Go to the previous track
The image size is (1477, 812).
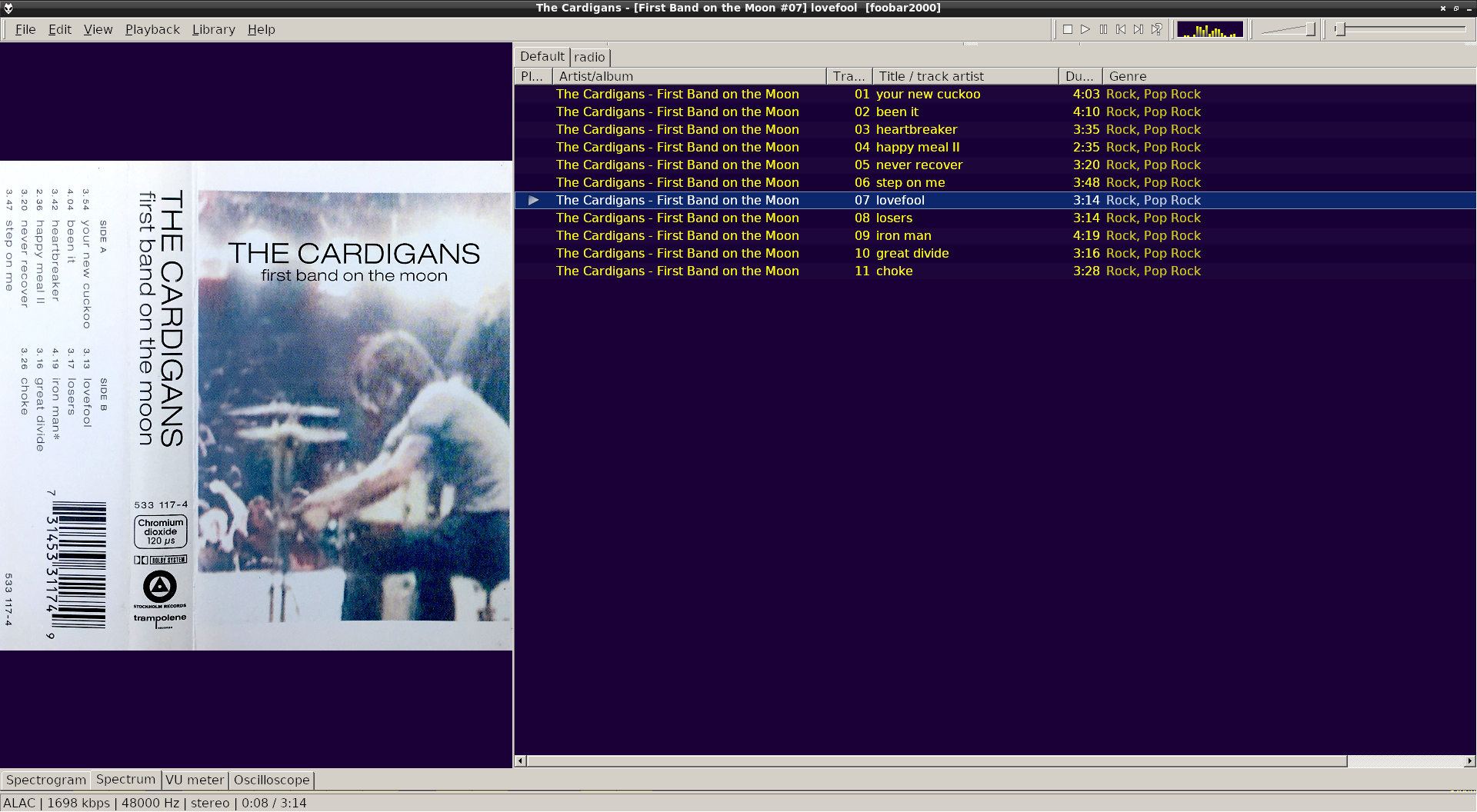pyautogui.click(x=1121, y=29)
